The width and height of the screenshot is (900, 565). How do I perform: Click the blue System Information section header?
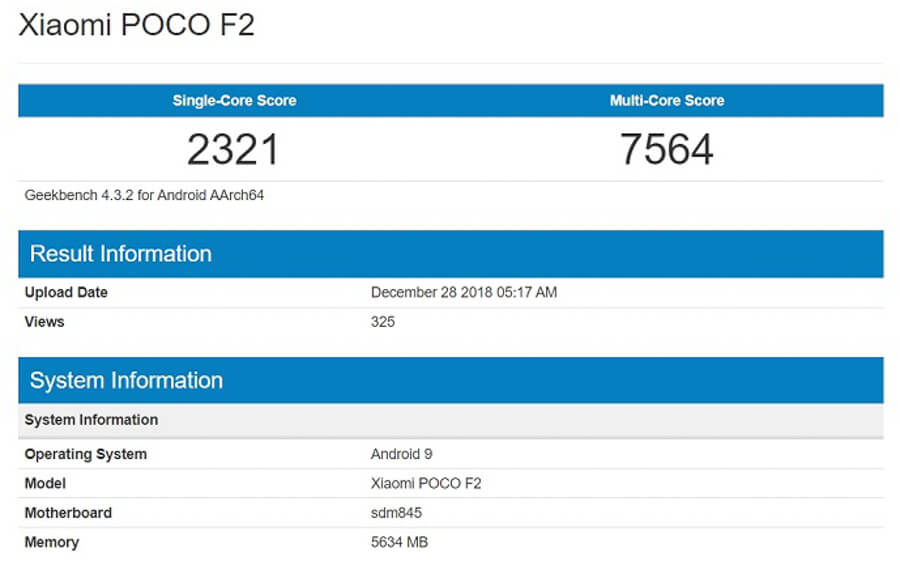tap(126, 381)
